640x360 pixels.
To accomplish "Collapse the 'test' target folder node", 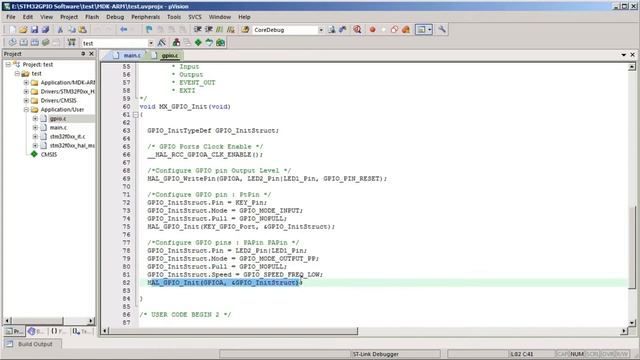I will coord(17,74).
